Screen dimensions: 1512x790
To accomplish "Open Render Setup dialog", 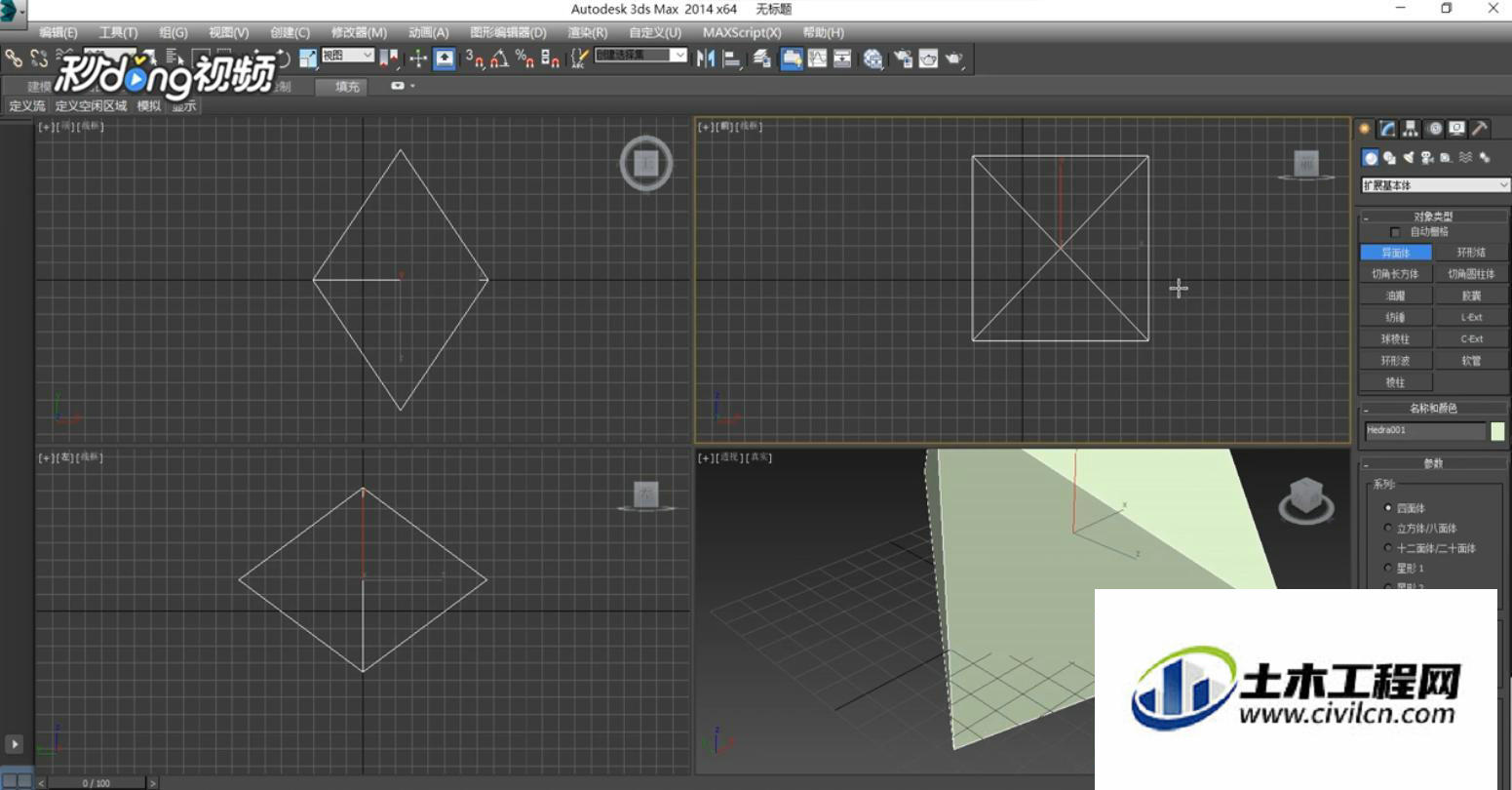I will (903, 59).
